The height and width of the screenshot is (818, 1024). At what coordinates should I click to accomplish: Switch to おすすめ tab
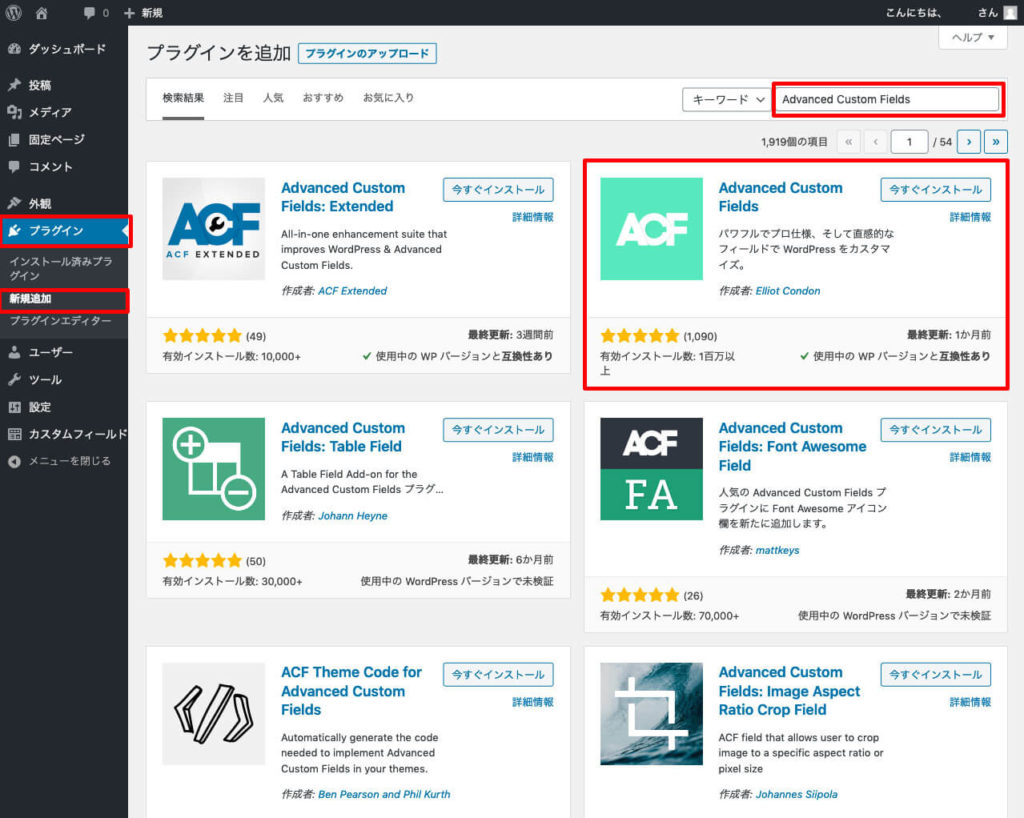point(323,98)
